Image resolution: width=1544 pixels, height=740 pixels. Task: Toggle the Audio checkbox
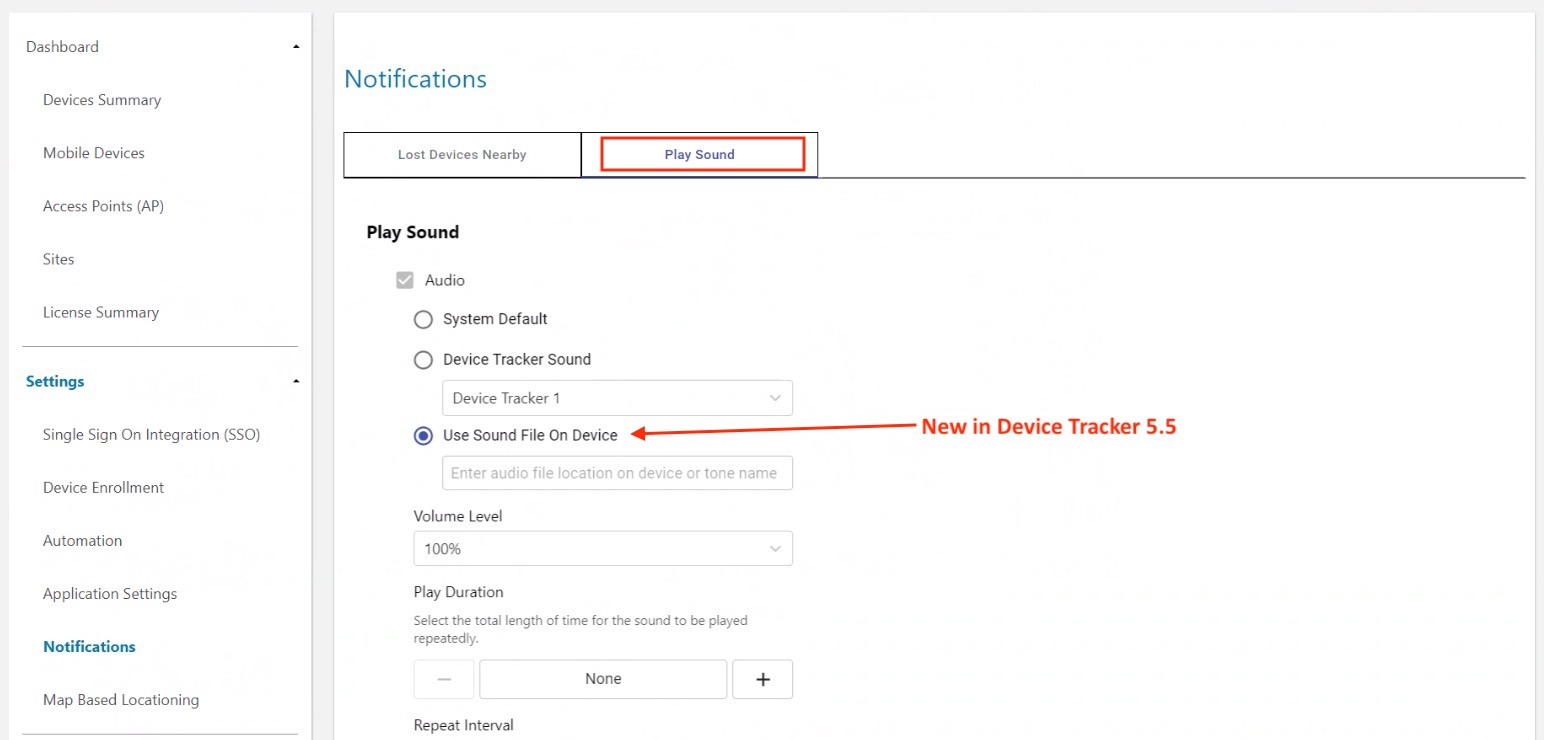(x=405, y=280)
